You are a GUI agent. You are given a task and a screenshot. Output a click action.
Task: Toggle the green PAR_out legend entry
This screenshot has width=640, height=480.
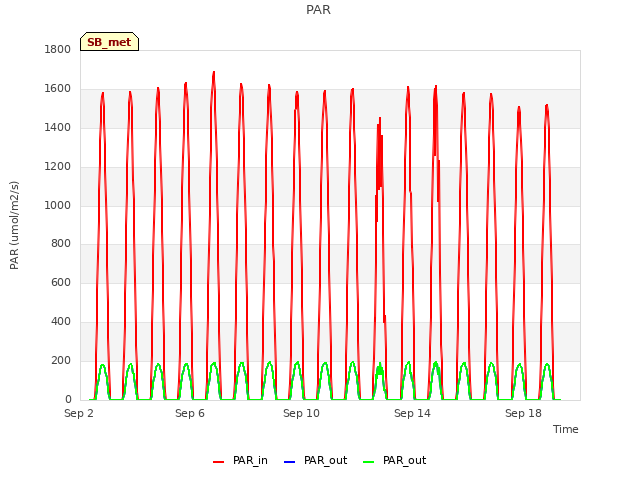pos(394,460)
